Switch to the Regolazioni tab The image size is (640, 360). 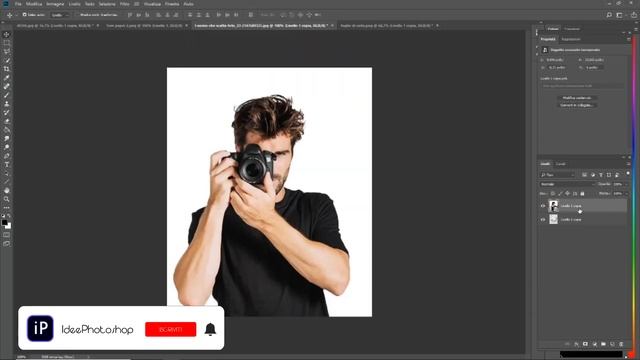(571, 39)
